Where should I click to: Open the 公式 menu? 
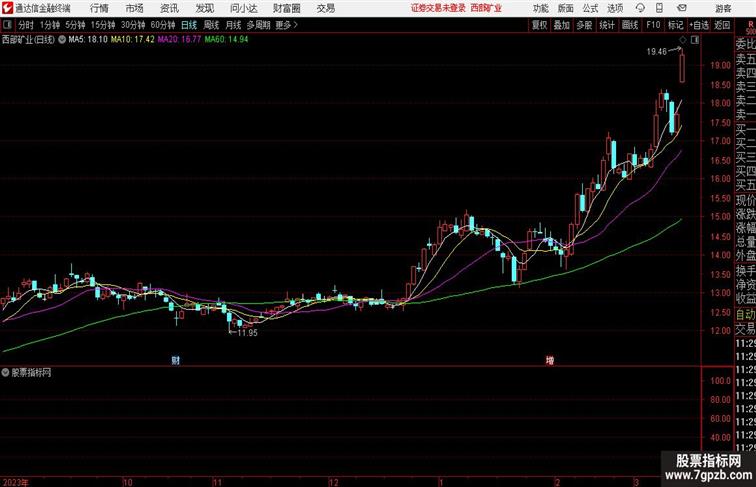click(x=590, y=8)
